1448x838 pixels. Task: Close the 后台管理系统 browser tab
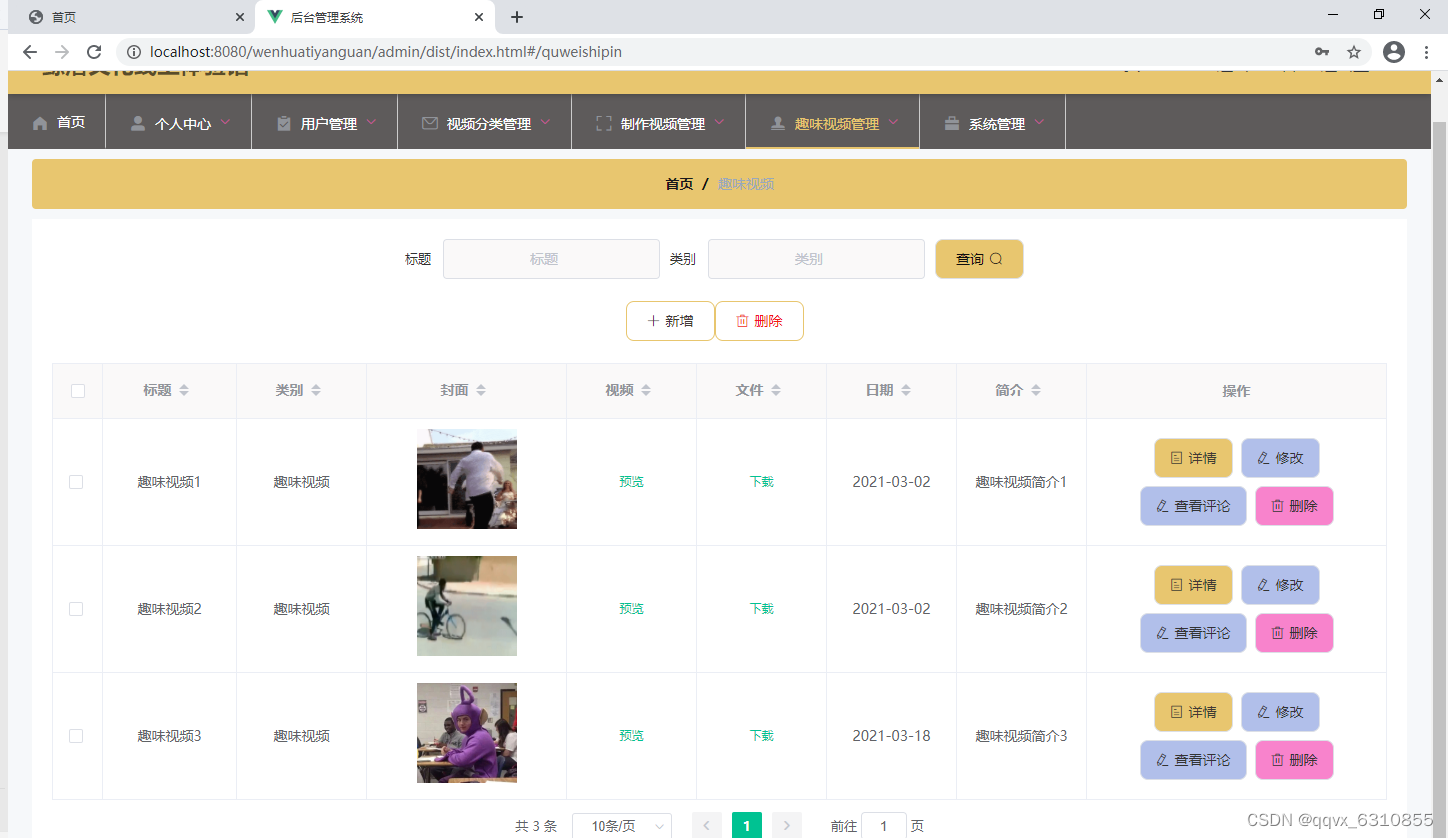click(x=480, y=17)
